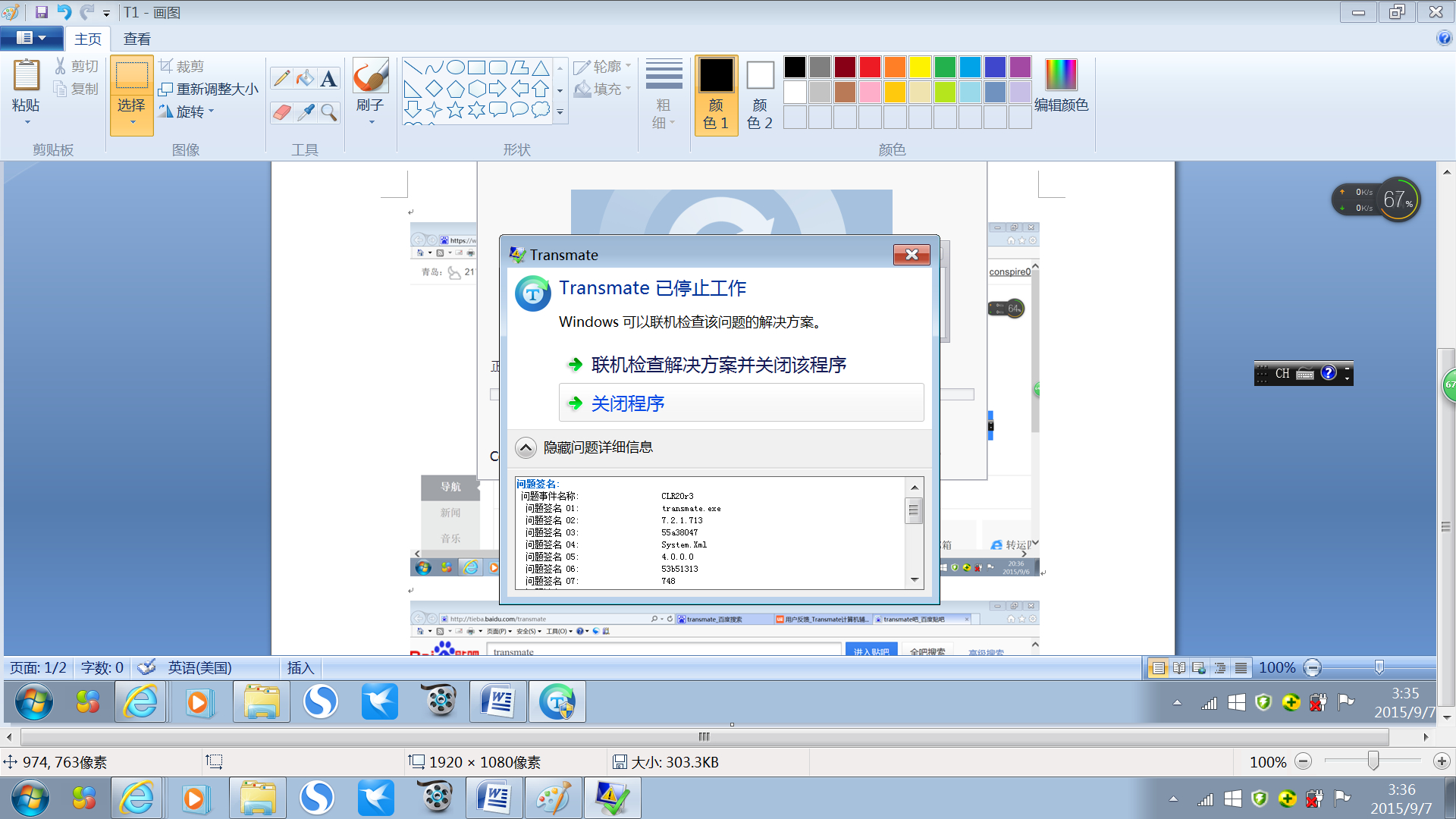Click the Paint palette button in taskbar
Image resolution: width=1456 pixels, height=819 pixels.
pos(553,799)
